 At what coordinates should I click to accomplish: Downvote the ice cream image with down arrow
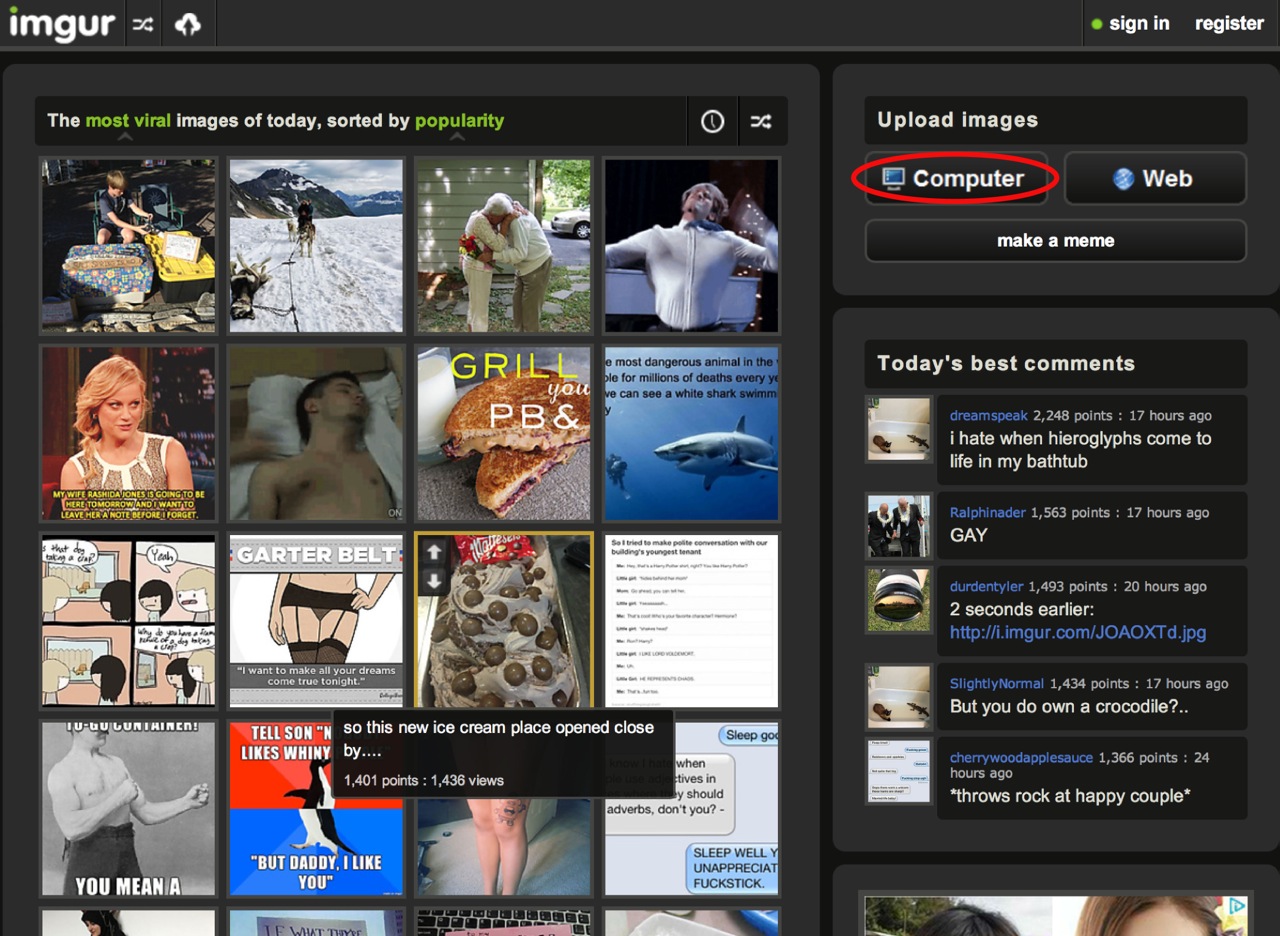tap(434, 581)
